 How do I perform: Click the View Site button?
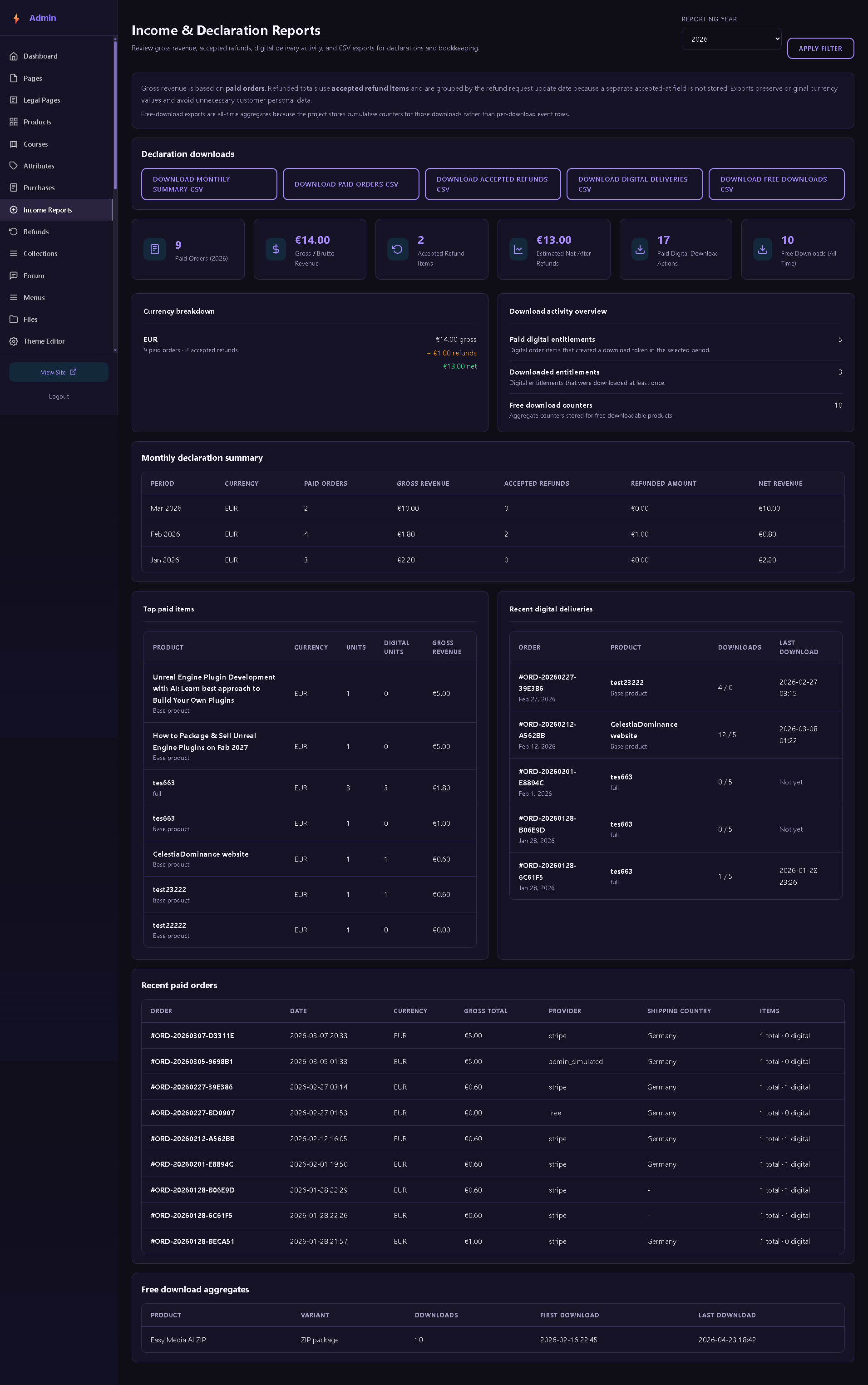(59, 372)
